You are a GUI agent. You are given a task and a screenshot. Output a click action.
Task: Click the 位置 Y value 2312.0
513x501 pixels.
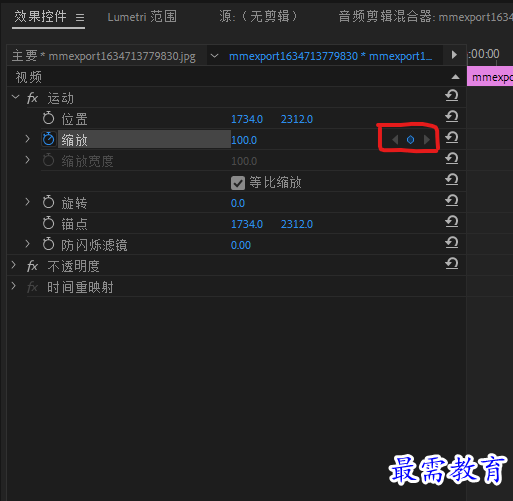[x=297, y=119]
